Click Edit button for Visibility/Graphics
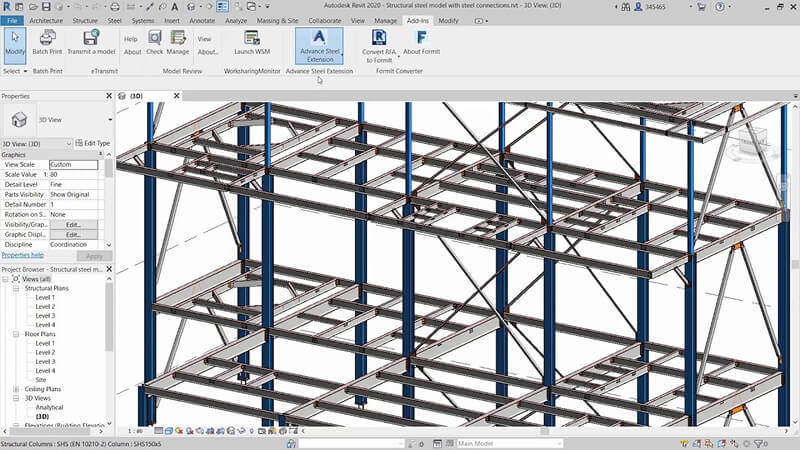Screen dimensions: 800x450 point(73,225)
